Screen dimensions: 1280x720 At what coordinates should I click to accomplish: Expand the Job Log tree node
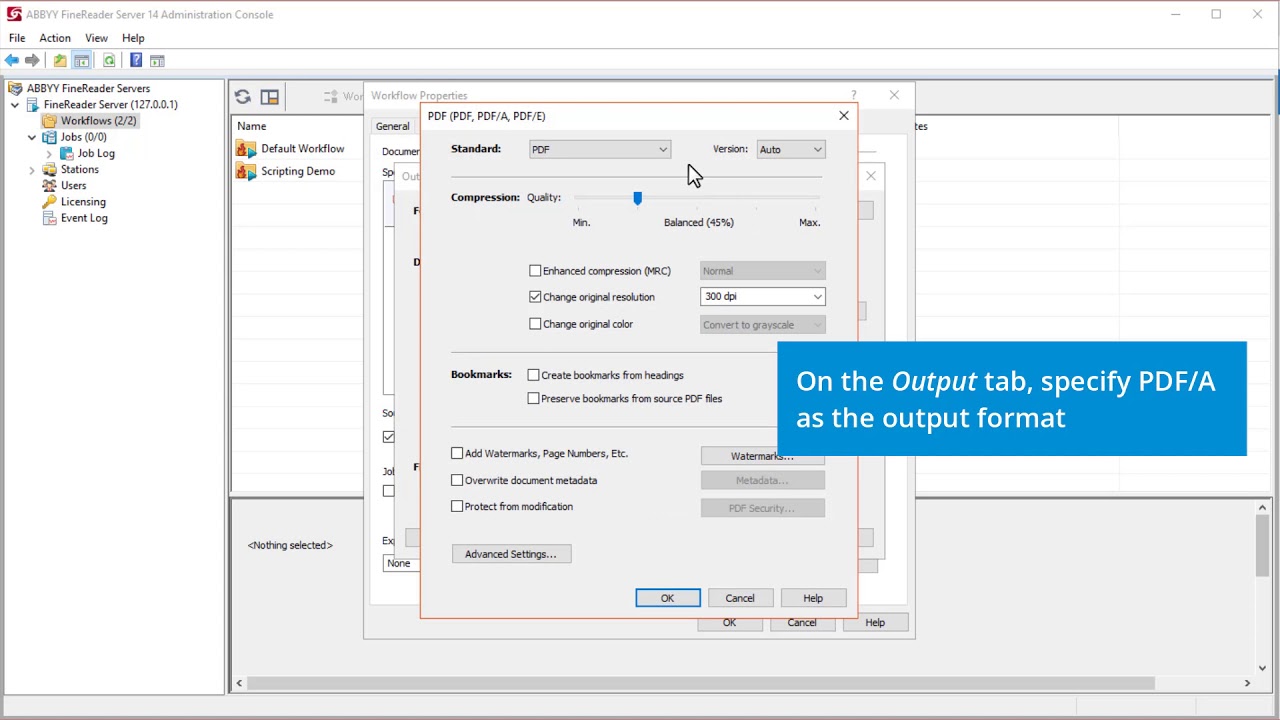pyautogui.click(x=49, y=154)
